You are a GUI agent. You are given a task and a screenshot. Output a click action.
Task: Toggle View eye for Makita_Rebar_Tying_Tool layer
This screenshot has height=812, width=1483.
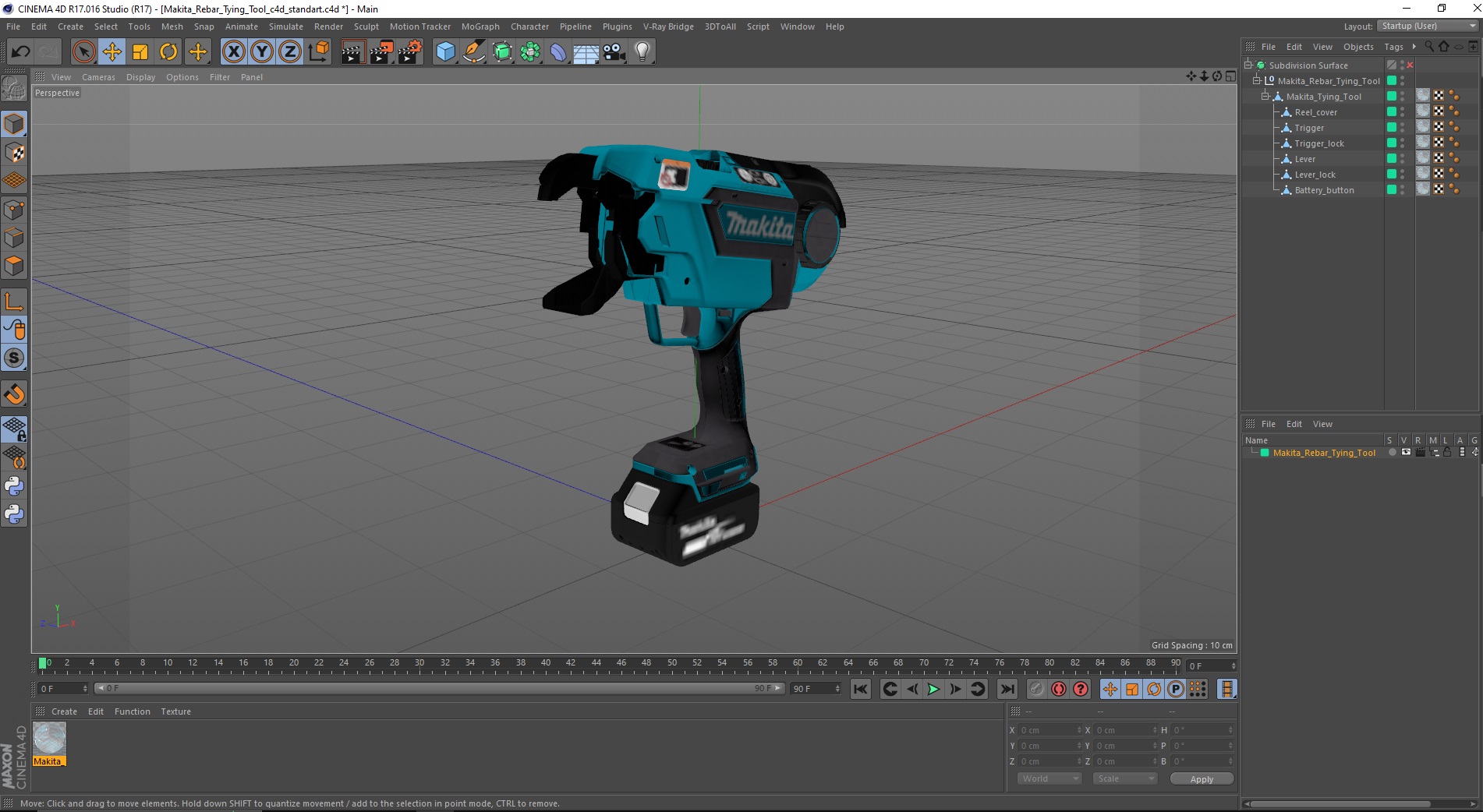[x=1406, y=453]
